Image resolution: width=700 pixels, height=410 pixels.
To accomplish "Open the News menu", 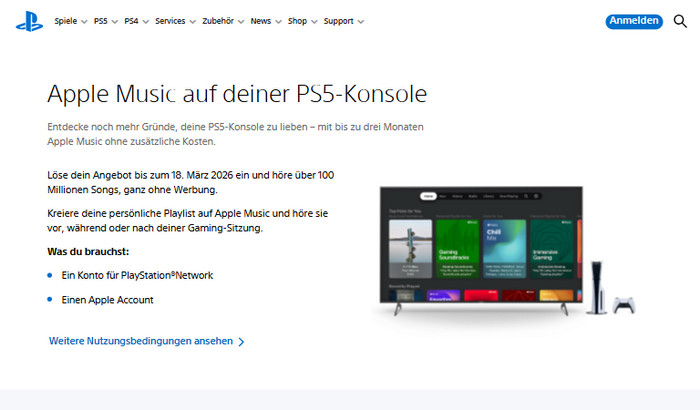I will coord(266,21).
